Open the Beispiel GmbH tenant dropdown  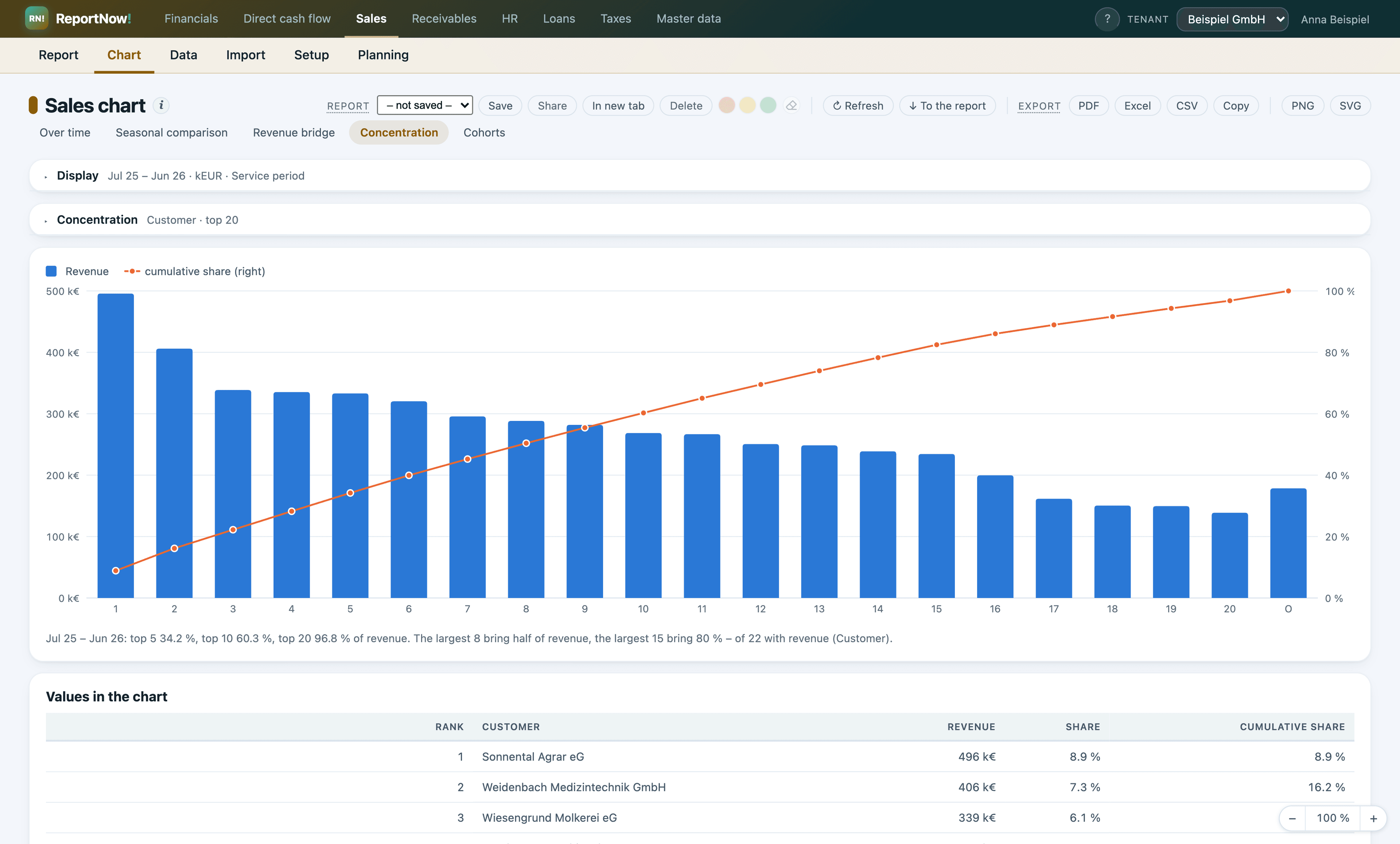tap(1232, 19)
